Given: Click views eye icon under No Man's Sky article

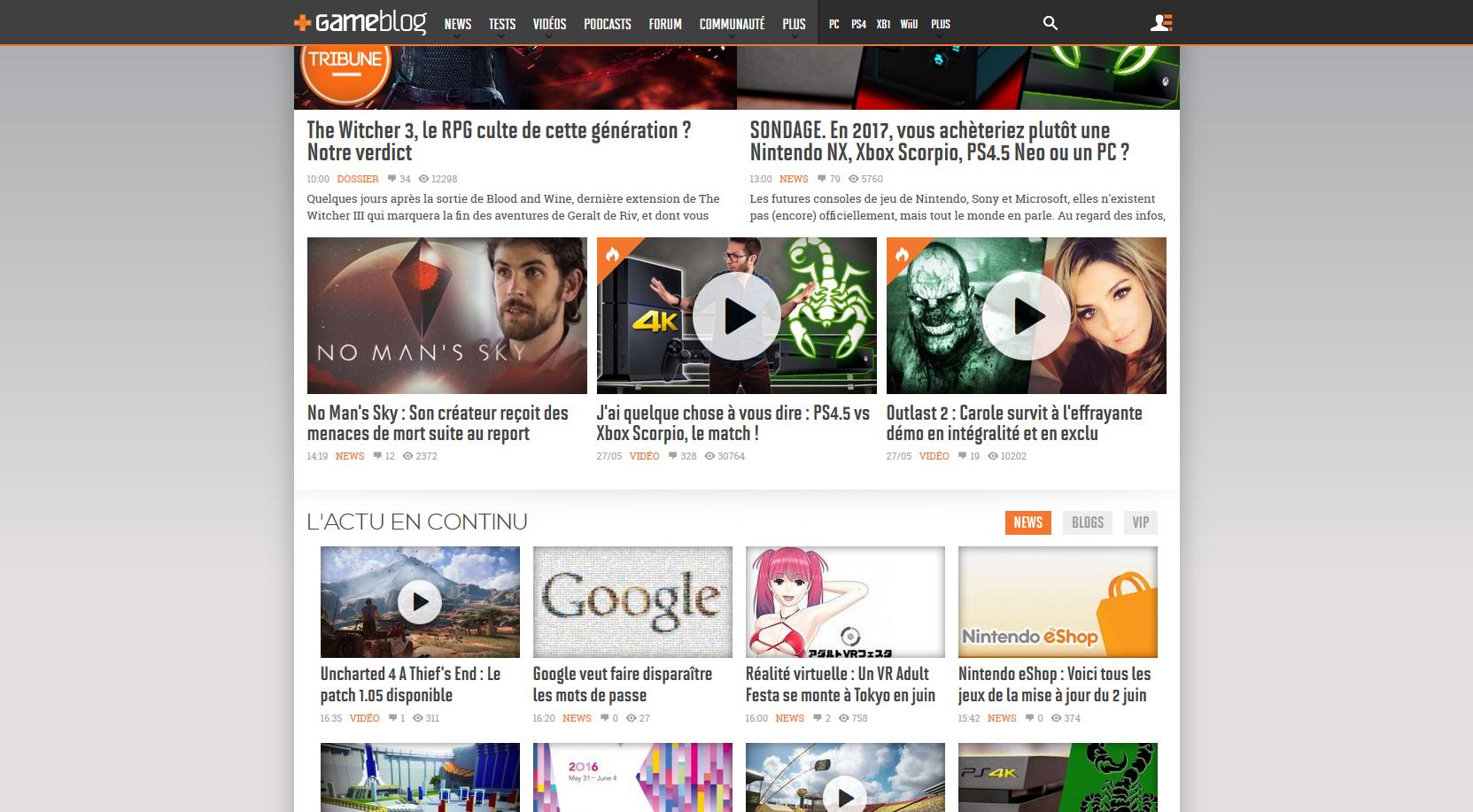Looking at the screenshot, I should 408,456.
